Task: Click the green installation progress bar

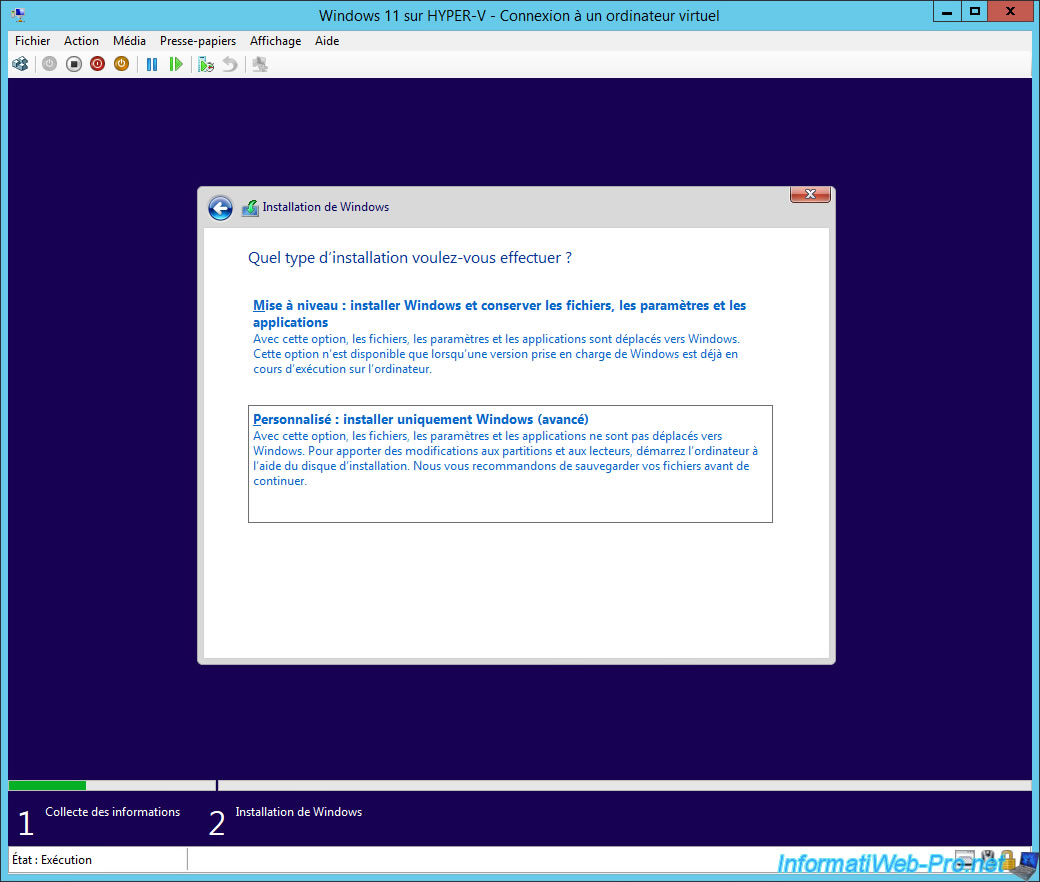Action: click(x=47, y=785)
